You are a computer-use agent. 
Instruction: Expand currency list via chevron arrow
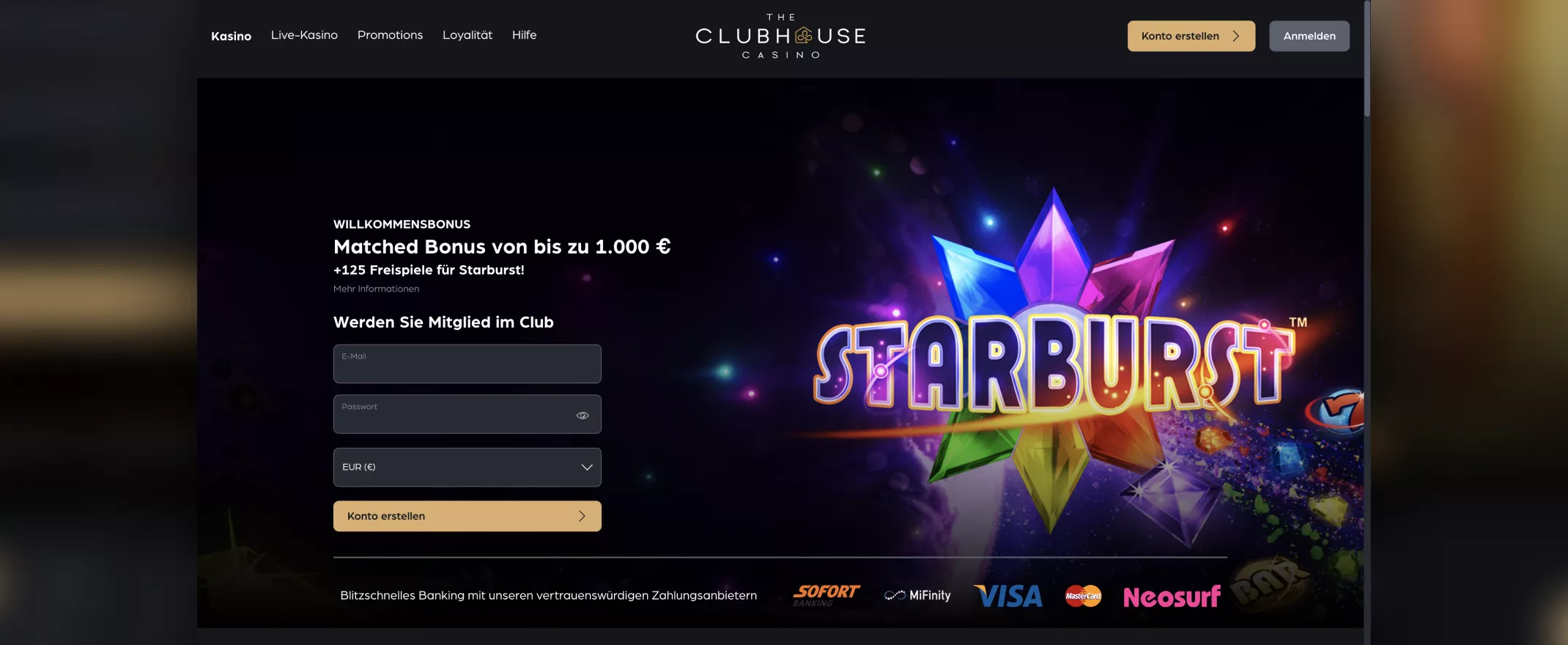587,467
